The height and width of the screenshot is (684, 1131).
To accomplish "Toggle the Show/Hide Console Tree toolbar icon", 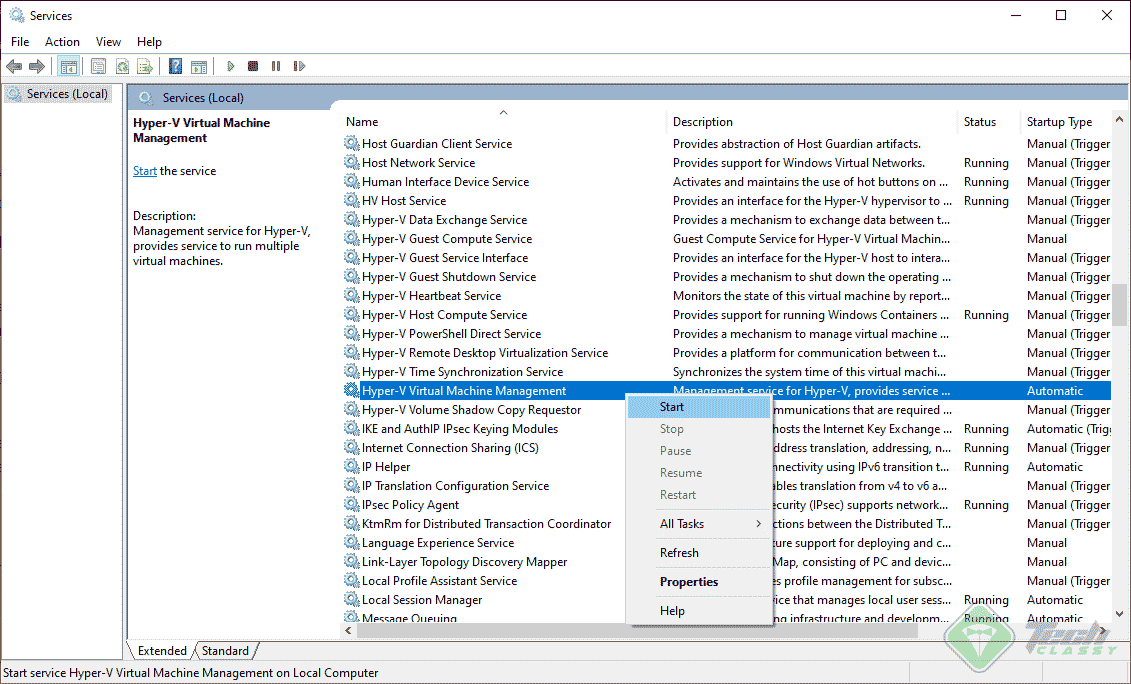I will [67, 66].
